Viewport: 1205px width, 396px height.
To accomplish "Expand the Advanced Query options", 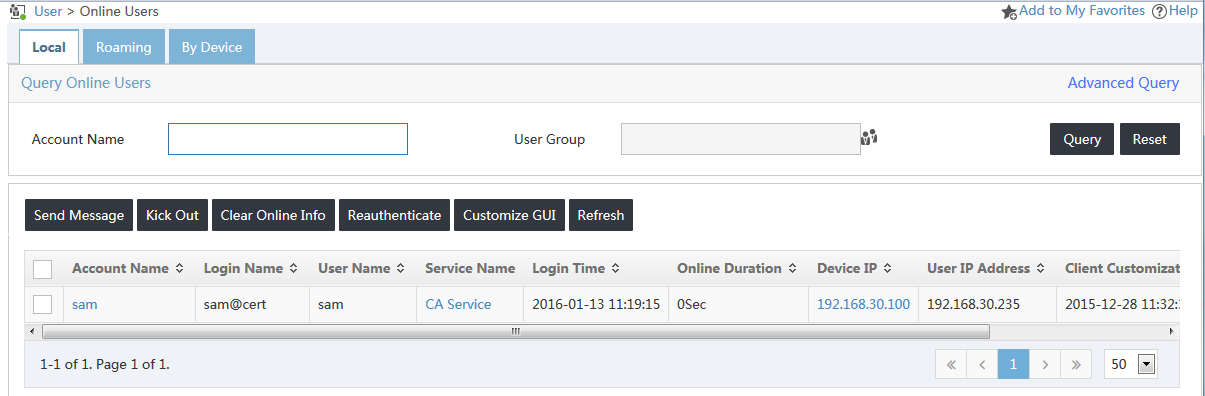I will coord(1123,83).
